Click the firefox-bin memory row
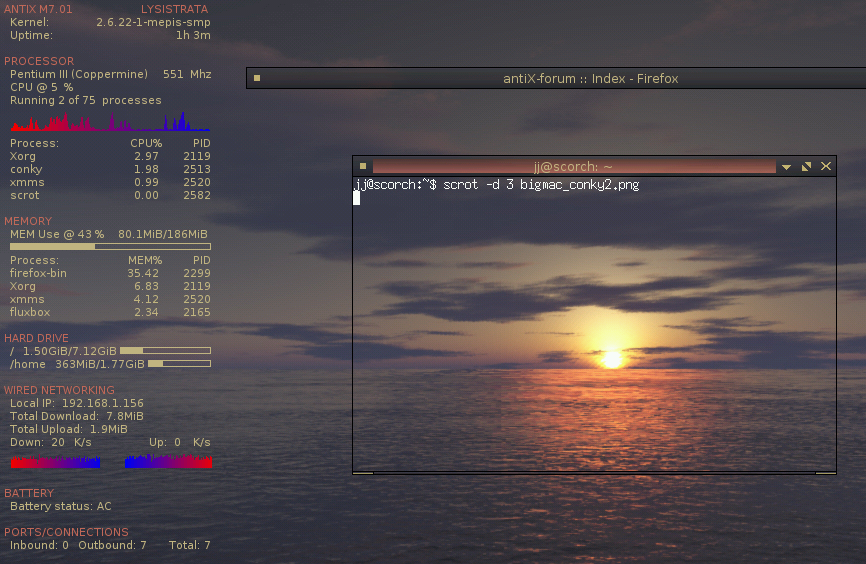 (110, 273)
